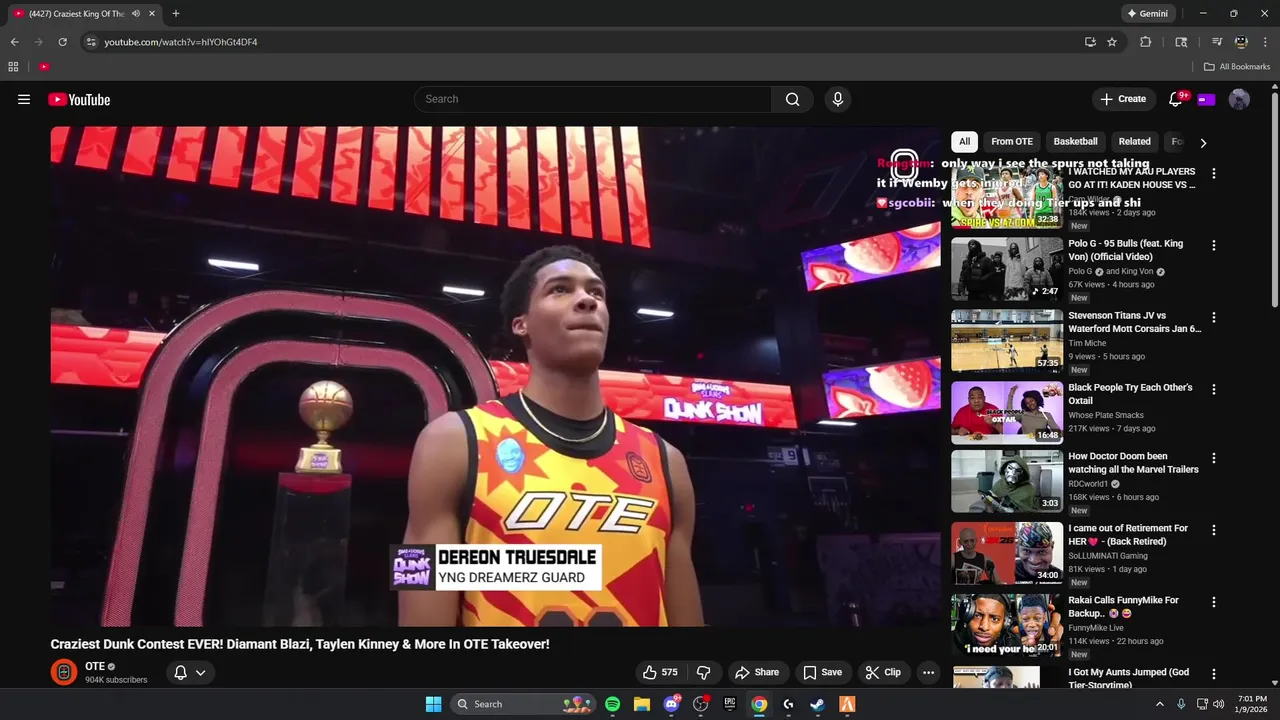
Task: Open Epic Games Launcher from taskbar
Action: [x=730, y=704]
